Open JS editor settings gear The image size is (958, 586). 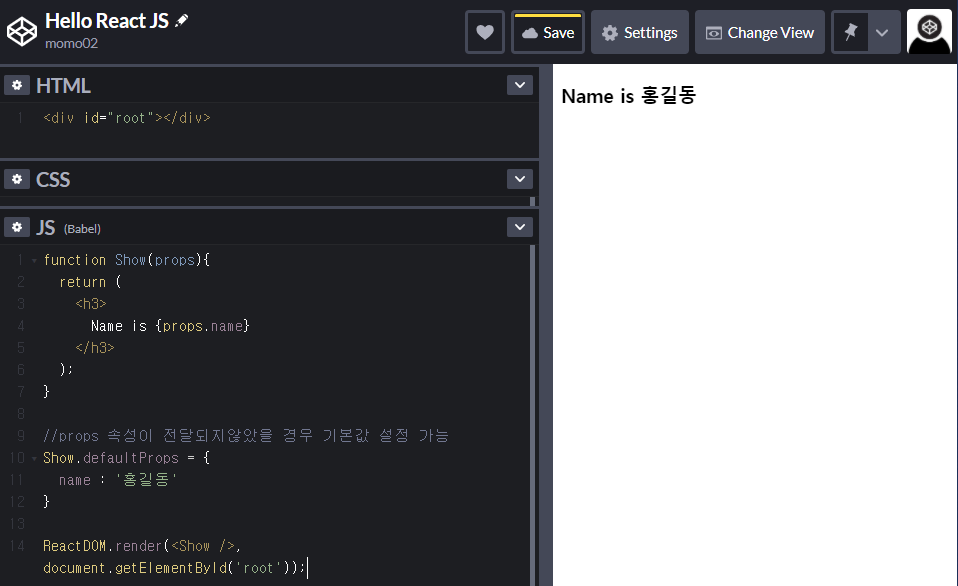17,227
